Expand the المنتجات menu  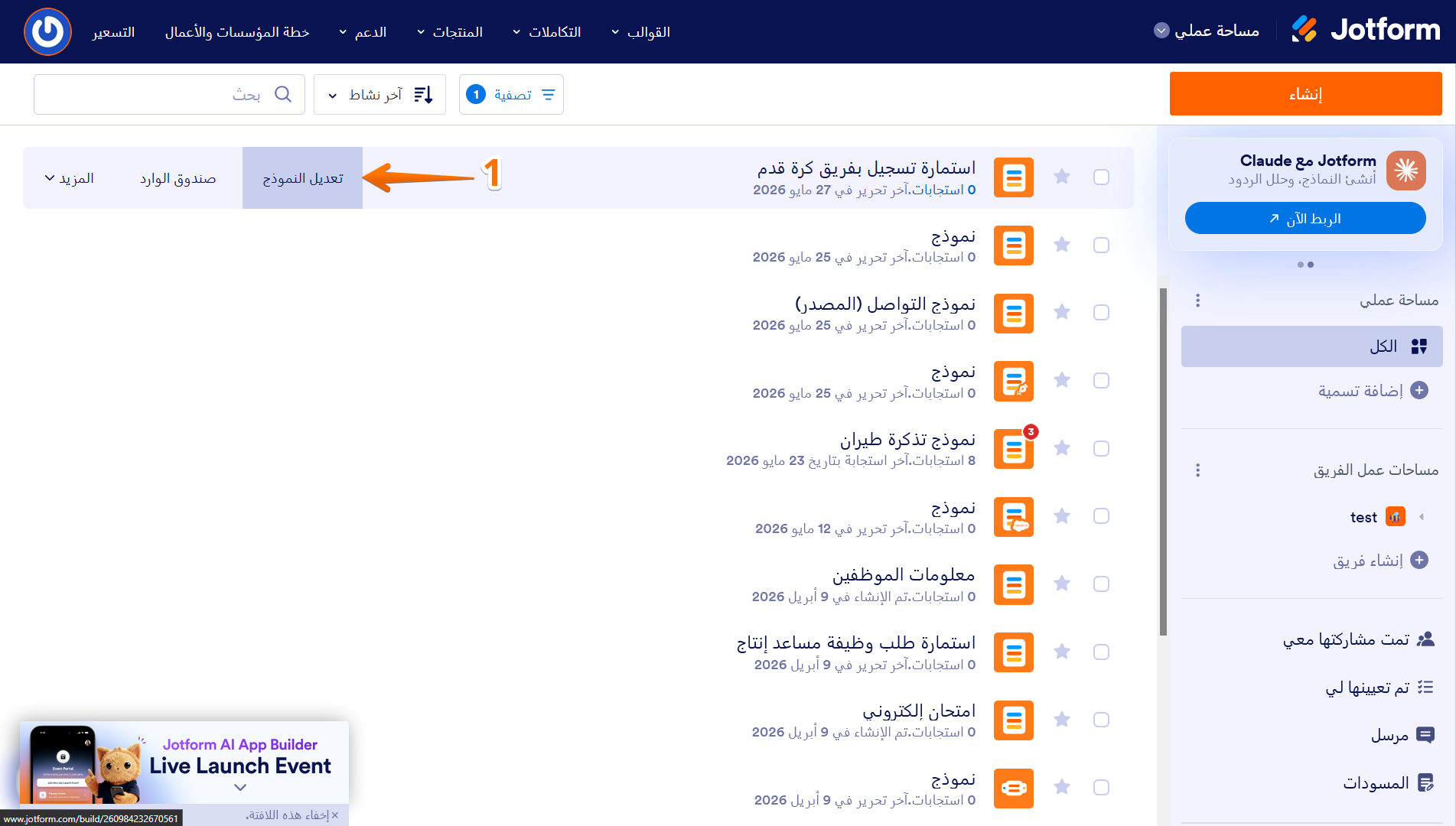450,32
